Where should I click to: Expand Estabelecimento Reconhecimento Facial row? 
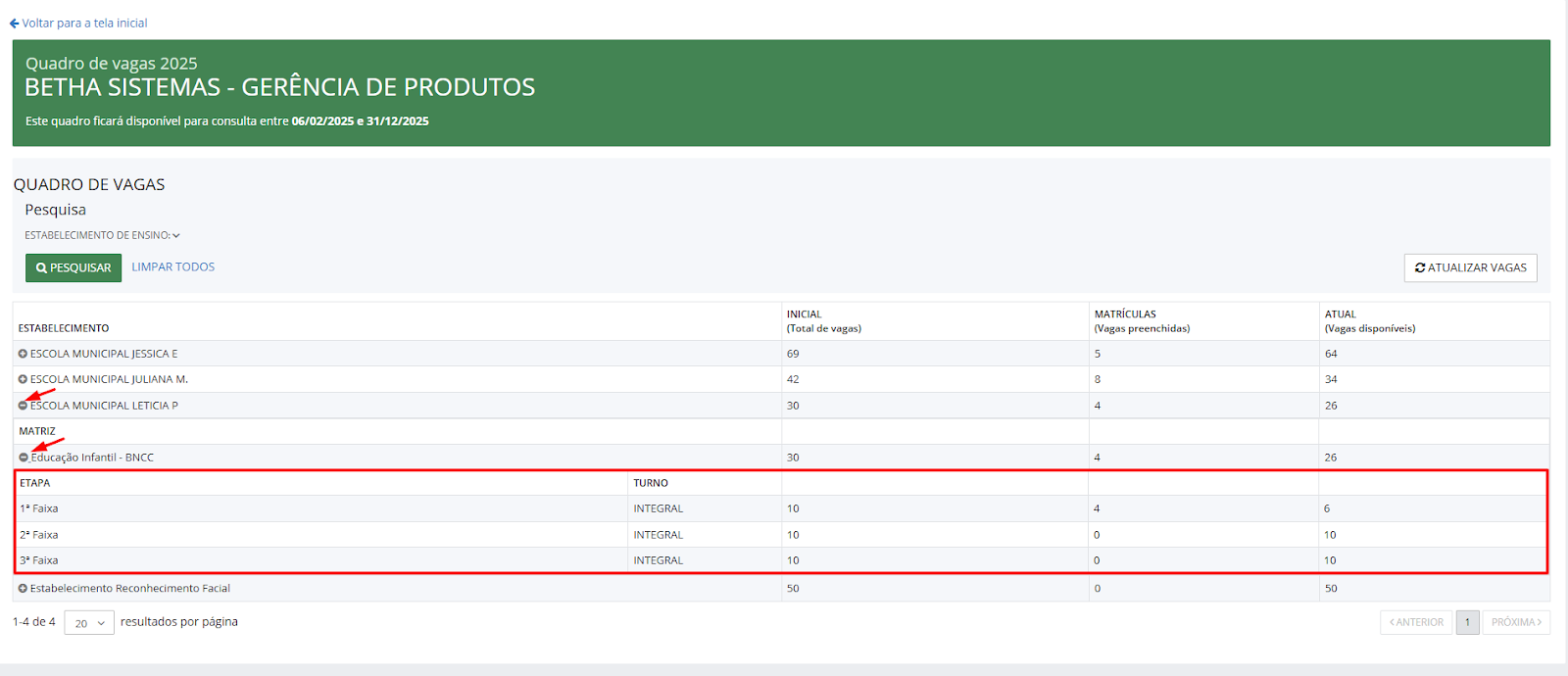coord(23,589)
